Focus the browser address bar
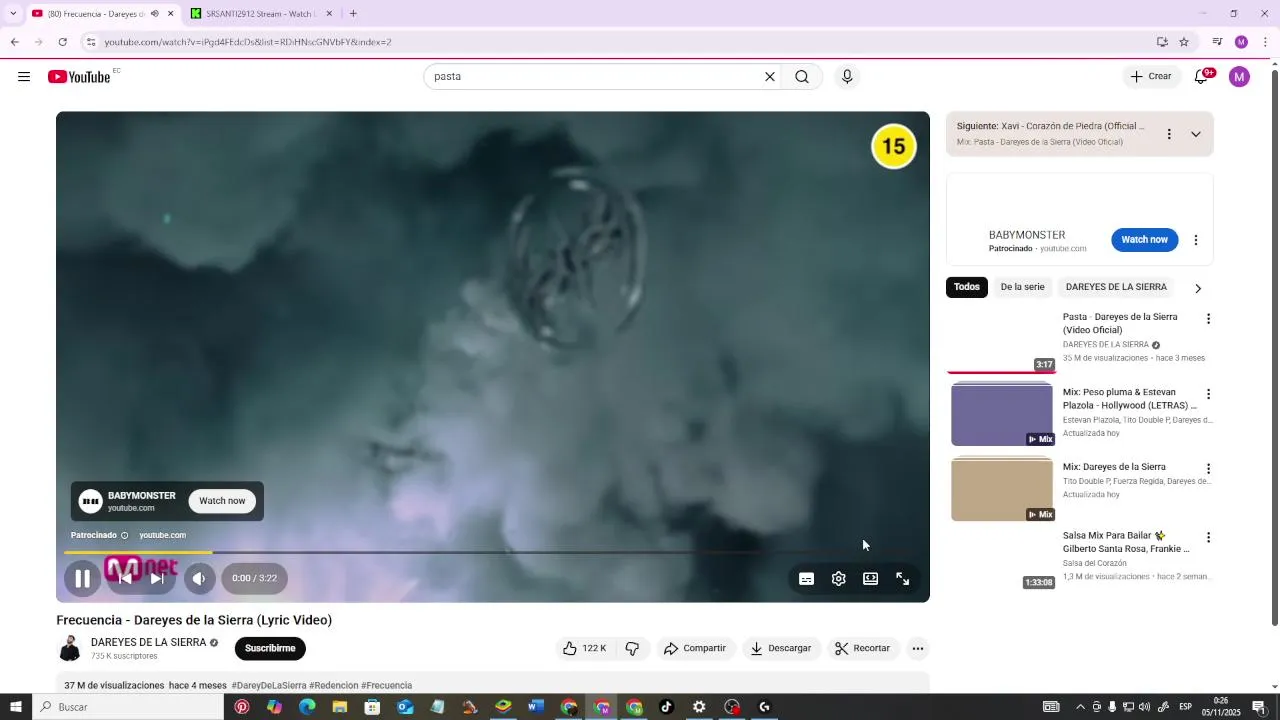Viewport: 1280px width, 720px height. click(620, 42)
